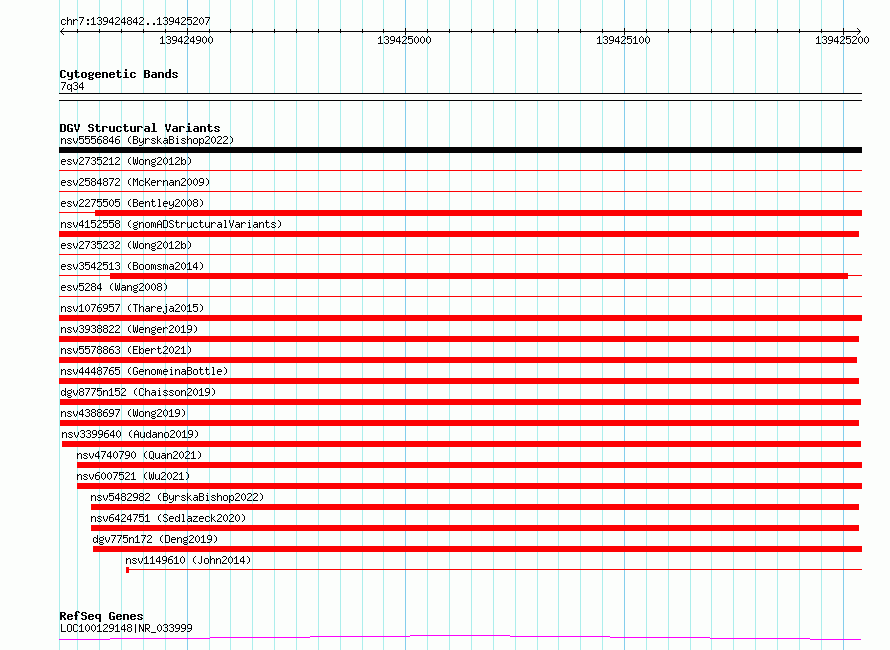This screenshot has width=890, height=650.
Task: Select the nsv5578863 (Ebert2021) variant label
Action: point(126,350)
